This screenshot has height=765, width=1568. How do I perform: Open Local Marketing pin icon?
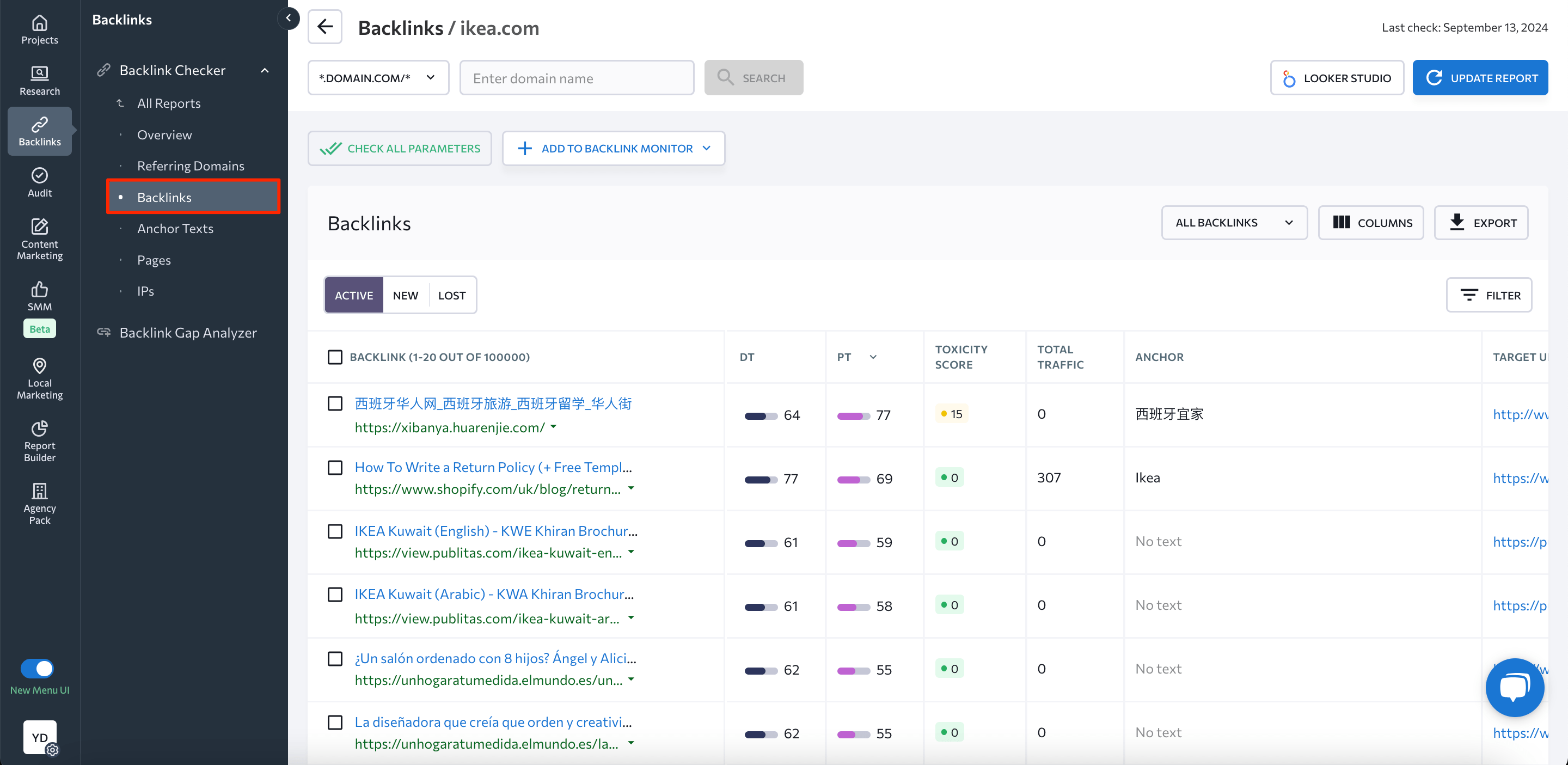tap(40, 365)
